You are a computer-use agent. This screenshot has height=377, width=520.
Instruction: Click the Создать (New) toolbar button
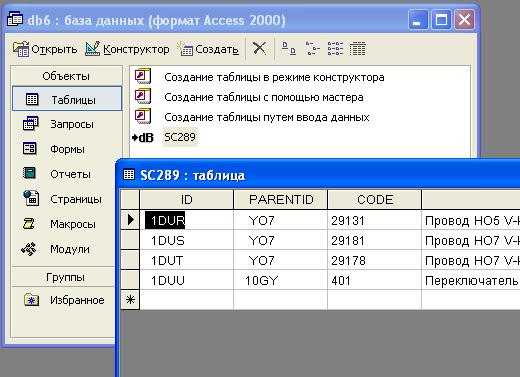pos(209,49)
